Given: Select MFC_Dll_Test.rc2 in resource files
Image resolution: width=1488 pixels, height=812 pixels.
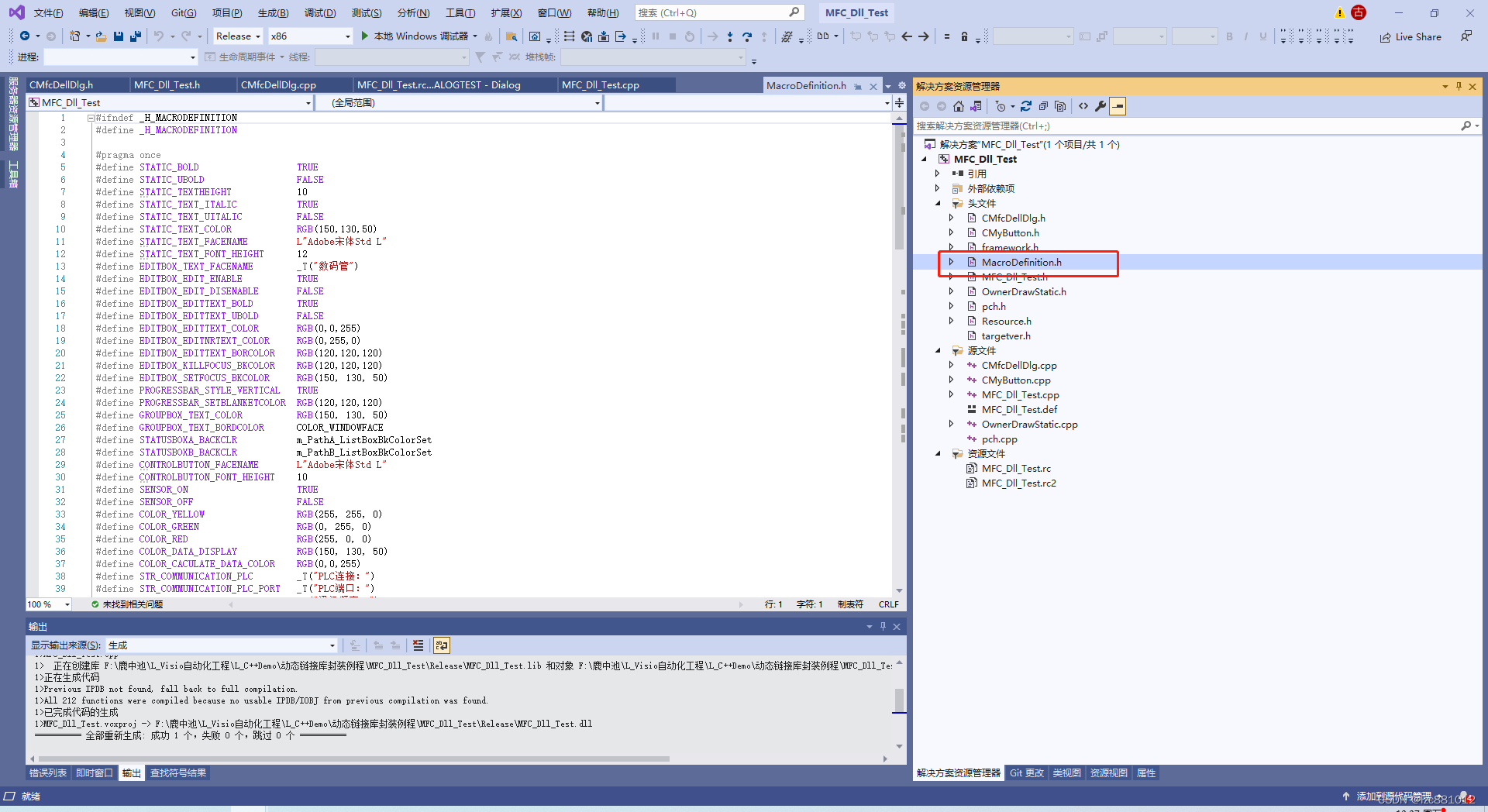Looking at the screenshot, I should point(1018,483).
